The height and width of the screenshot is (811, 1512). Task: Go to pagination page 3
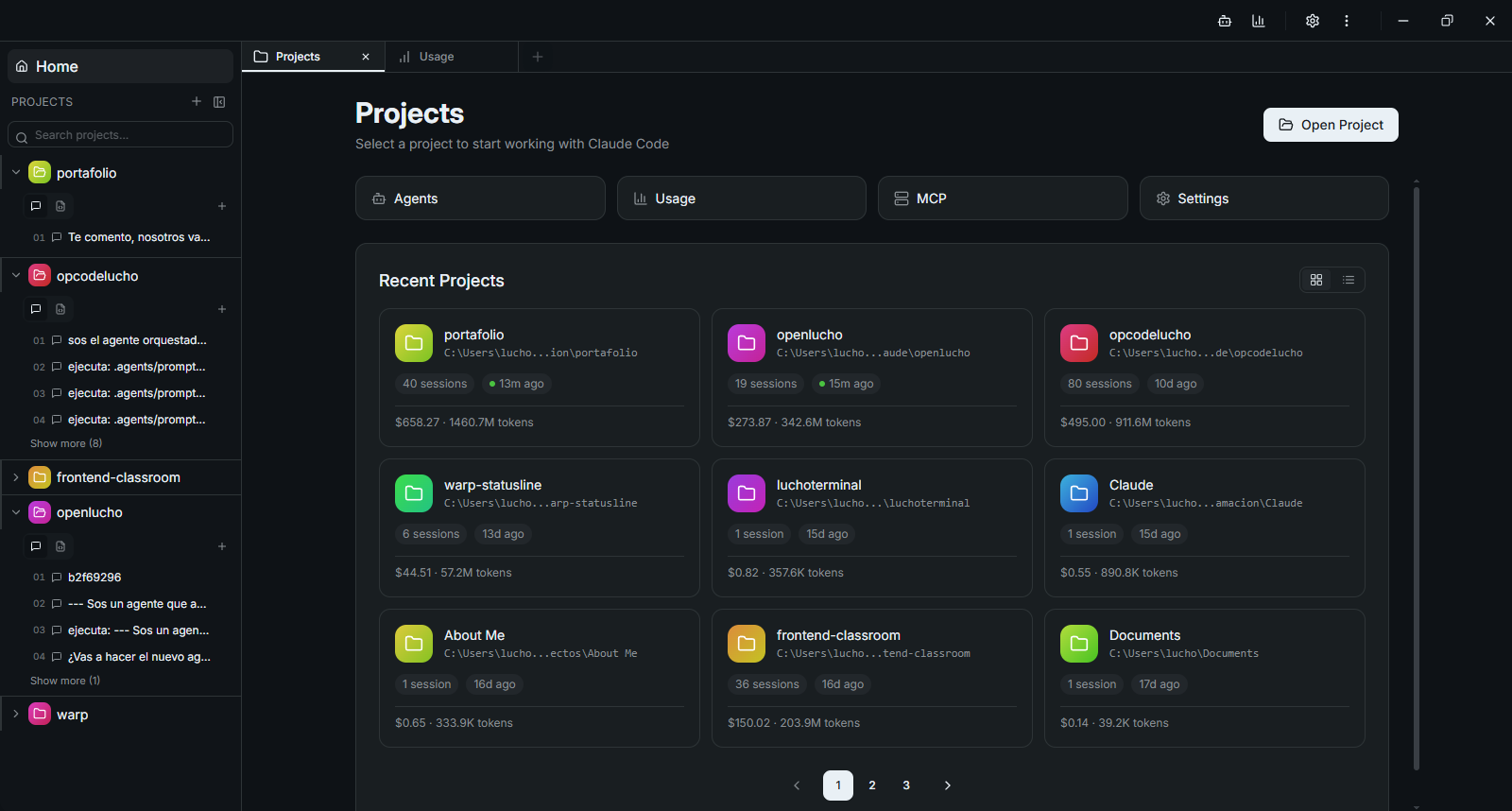pyautogui.click(x=906, y=785)
